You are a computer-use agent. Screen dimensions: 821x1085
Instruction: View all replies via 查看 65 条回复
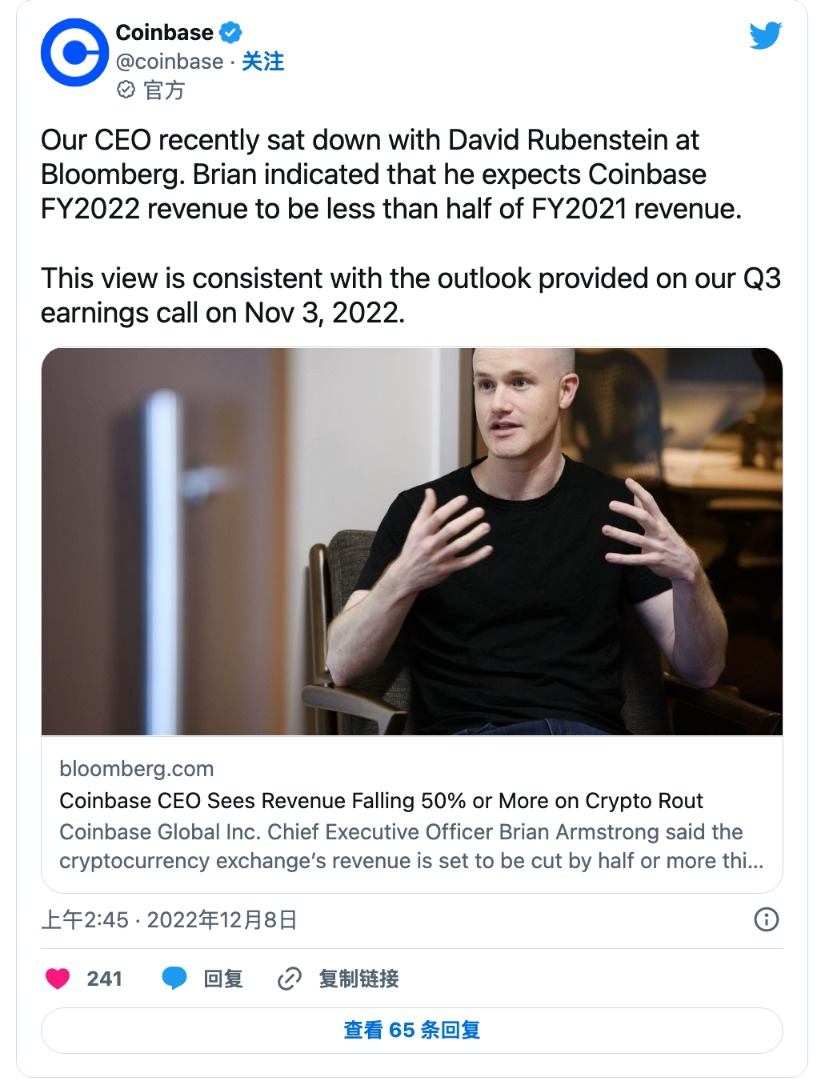(x=411, y=1029)
